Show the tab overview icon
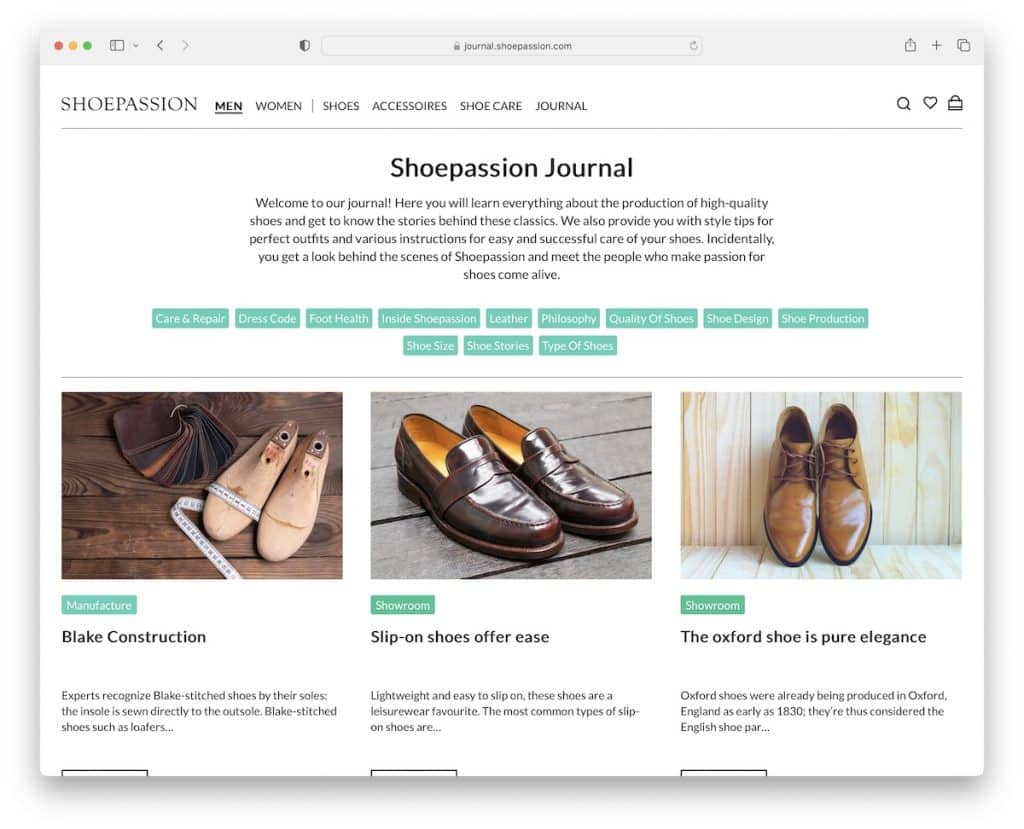This screenshot has height=829, width=1024. tap(963, 45)
